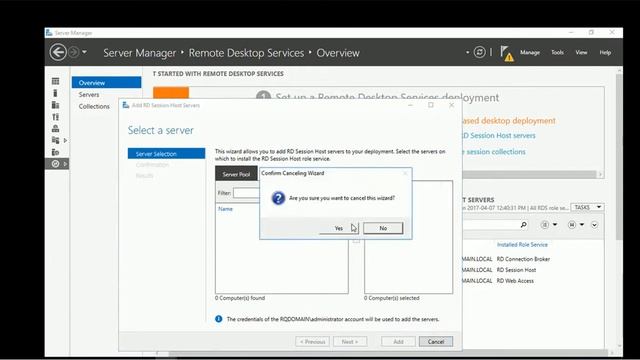The height and width of the screenshot is (360, 640).
Task: Close the Add RD Session Host Servers wizard
Action: click(x=451, y=105)
